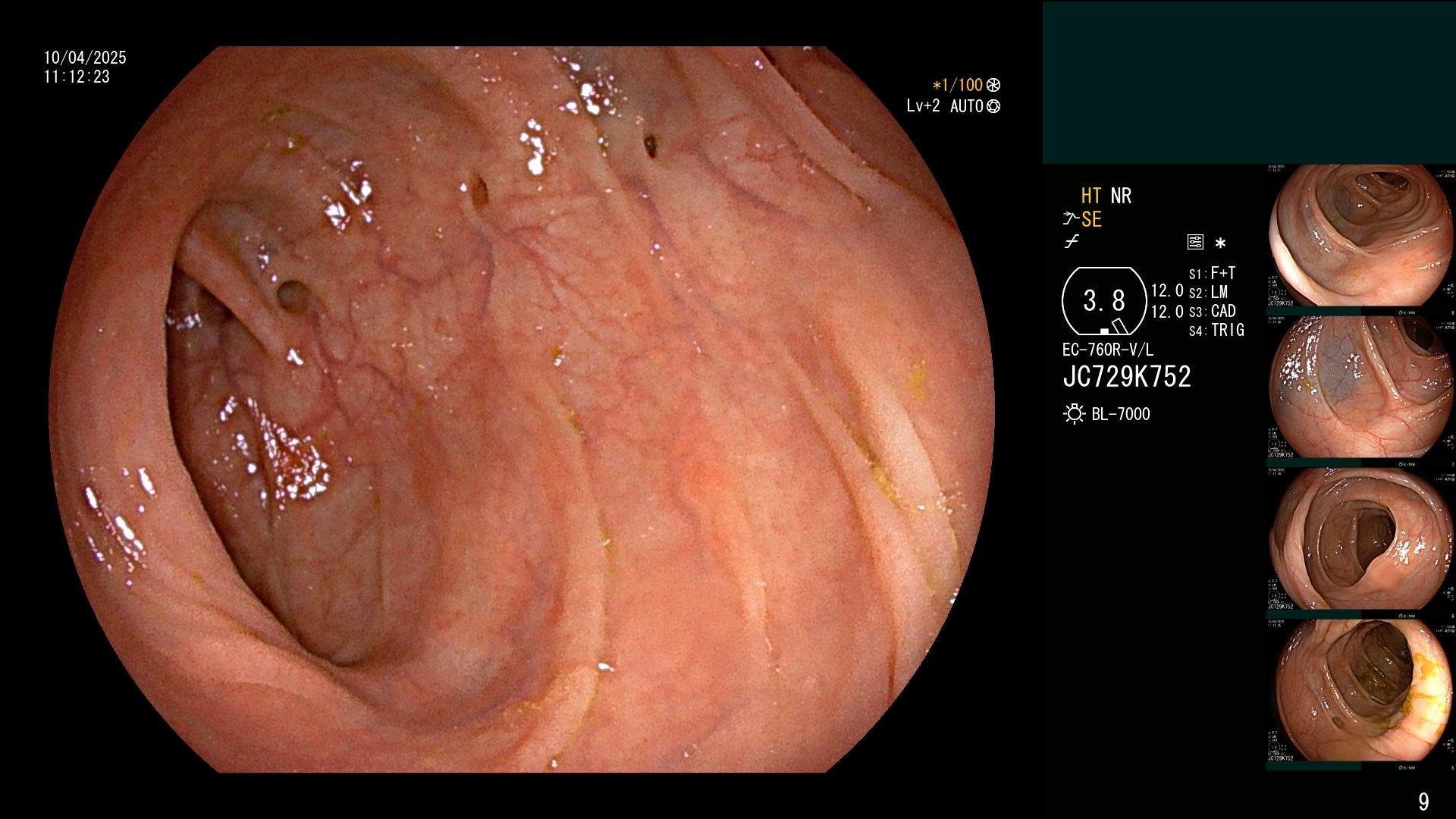Click the light source lamp icon

[x=1074, y=414]
